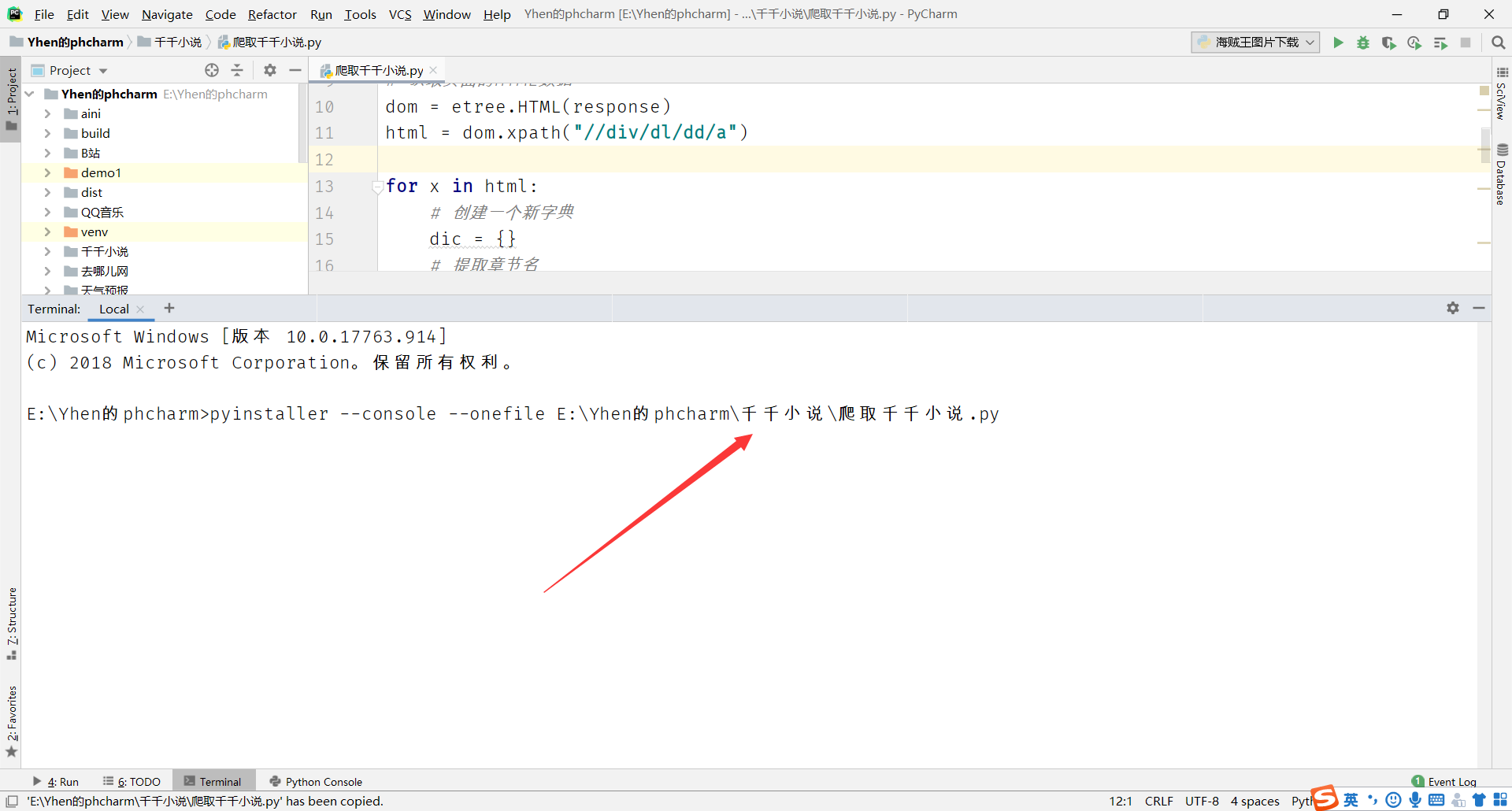The image size is (1512, 811).
Task: Click the Sogou input method S logo
Action: (1325, 798)
